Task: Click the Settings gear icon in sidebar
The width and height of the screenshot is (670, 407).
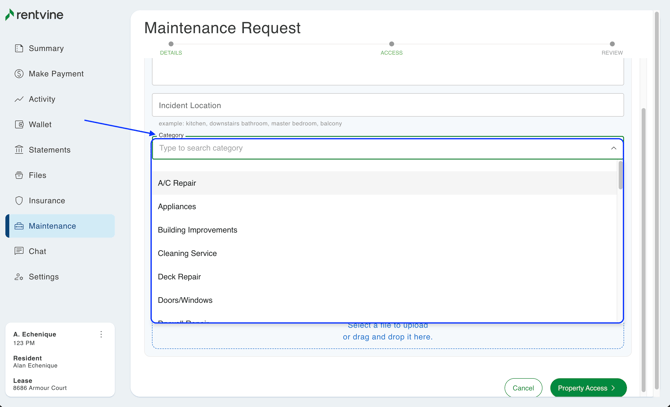Action: [x=19, y=277]
